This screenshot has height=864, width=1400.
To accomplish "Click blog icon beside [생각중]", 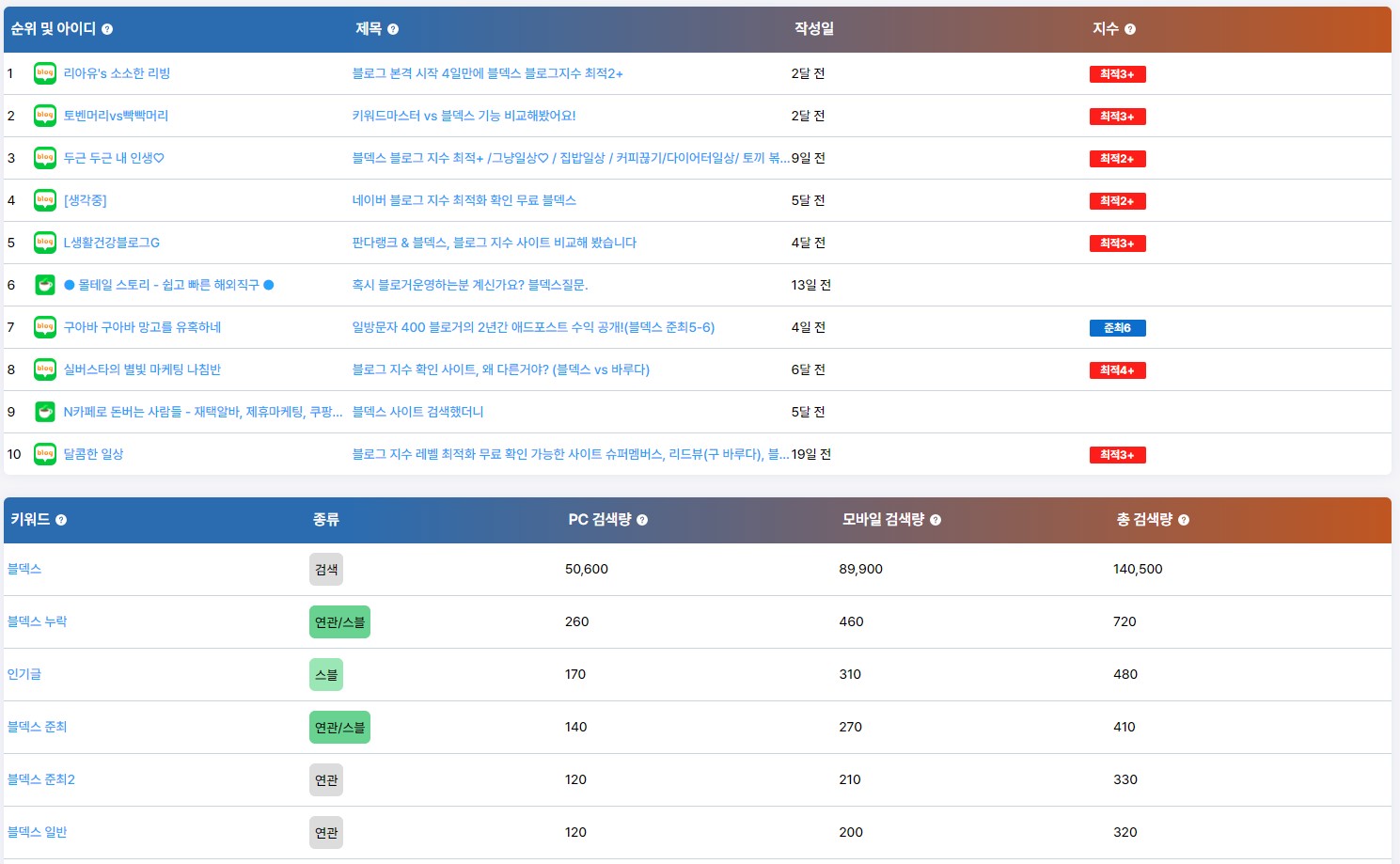I will tap(45, 200).
